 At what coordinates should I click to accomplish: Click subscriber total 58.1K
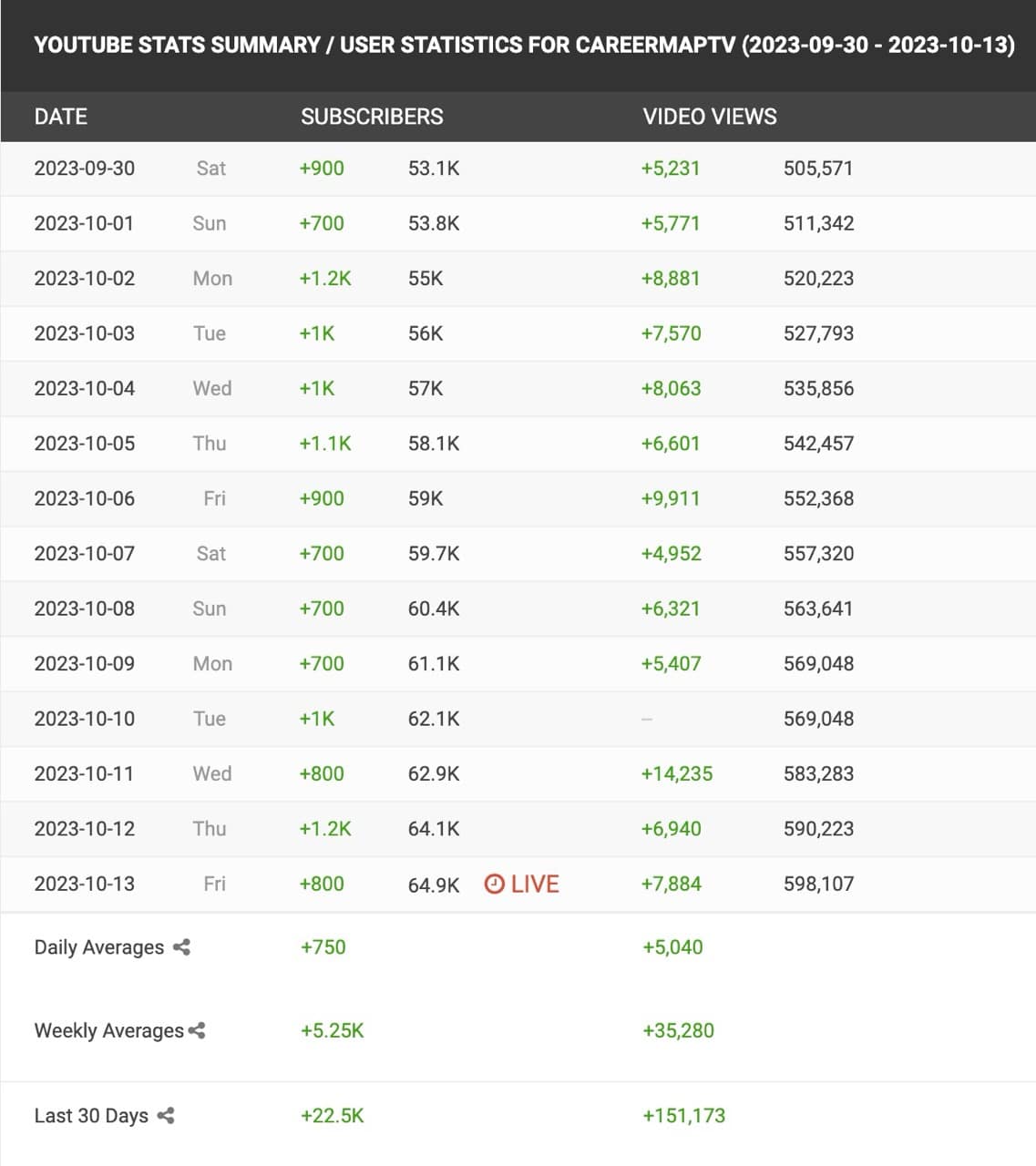[x=434, y=444]
